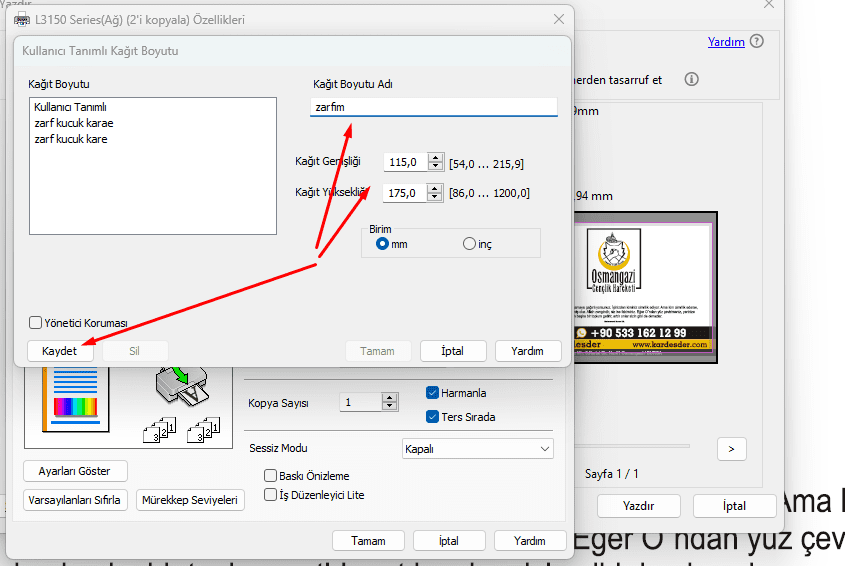Click the first collated pages icon

click(160, 430)
